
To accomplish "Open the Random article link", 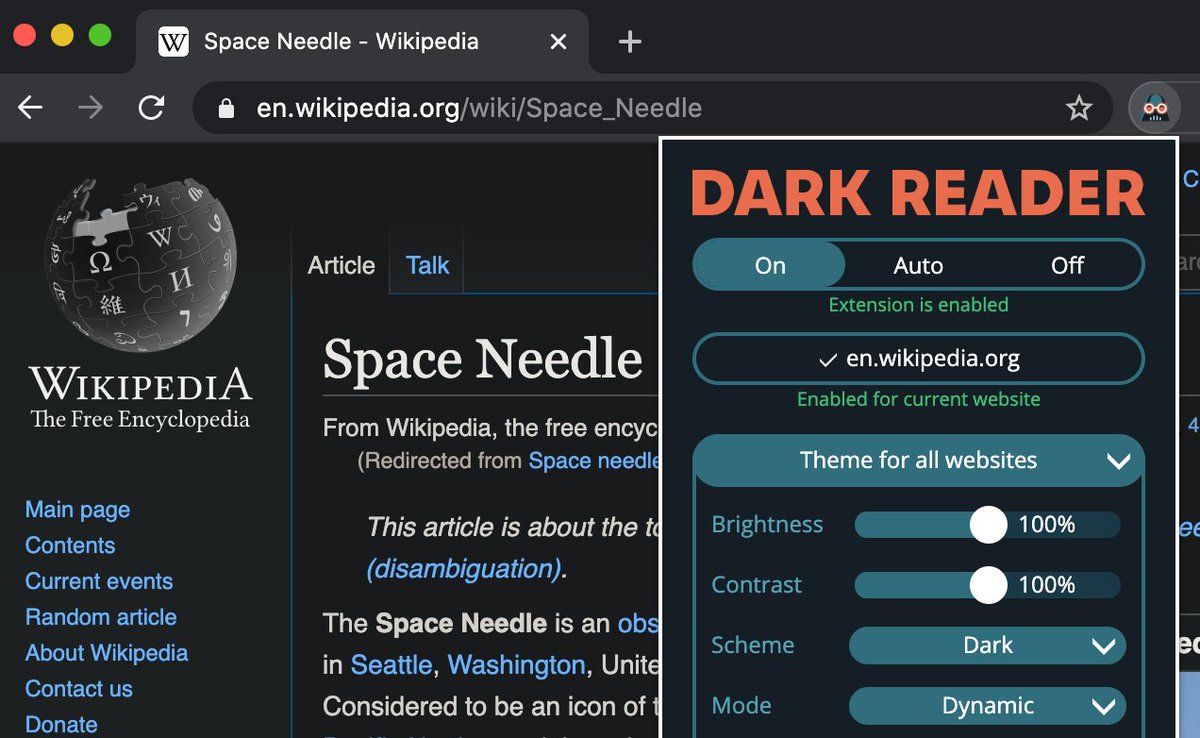I will point(100,617).
